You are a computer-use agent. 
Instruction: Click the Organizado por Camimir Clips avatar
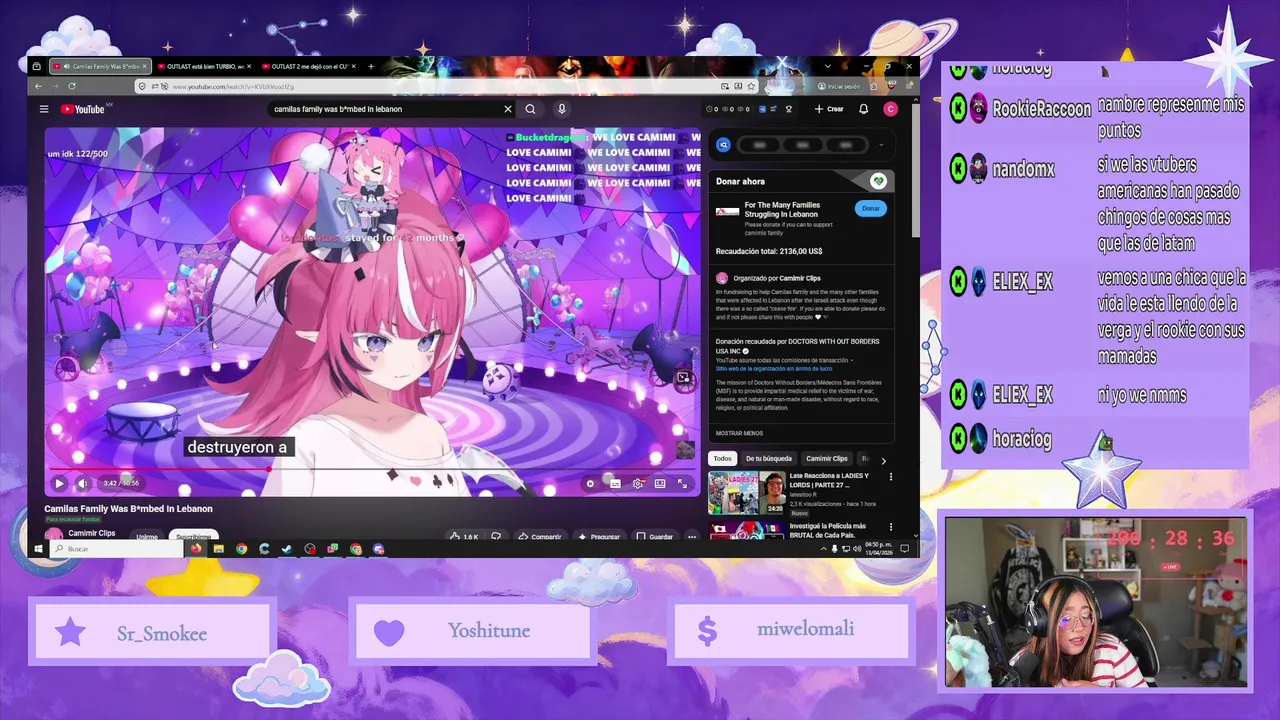click(722, 278)
